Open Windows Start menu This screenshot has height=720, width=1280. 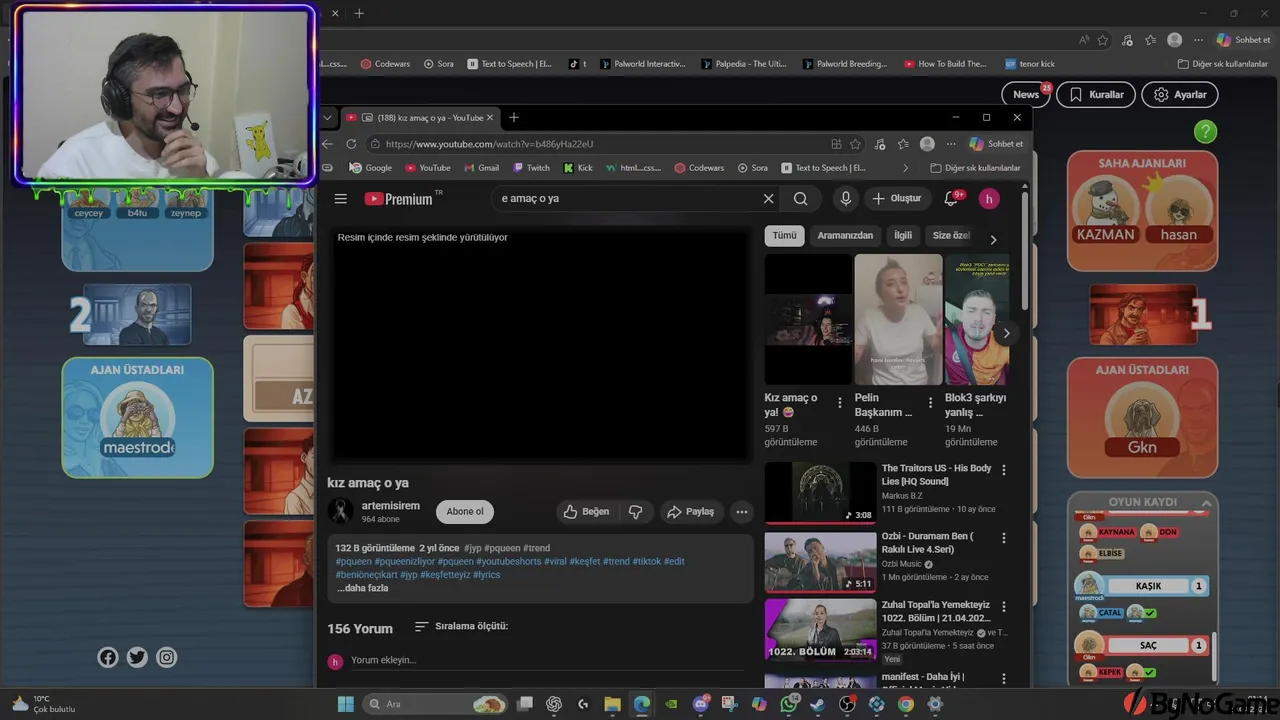(x=346, y=704)
